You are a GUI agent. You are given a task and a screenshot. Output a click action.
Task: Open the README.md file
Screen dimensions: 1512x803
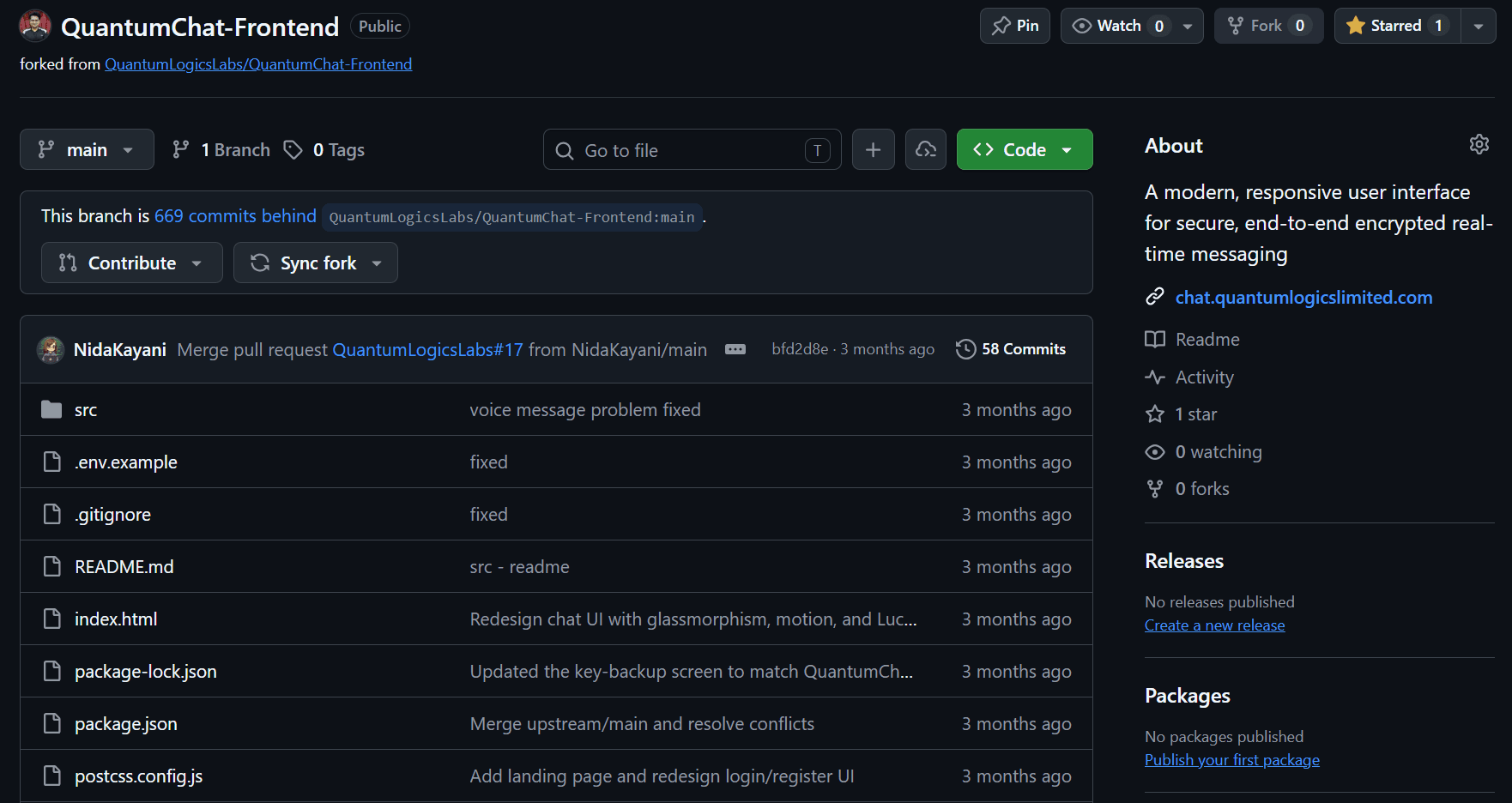(x=124, y=567)
